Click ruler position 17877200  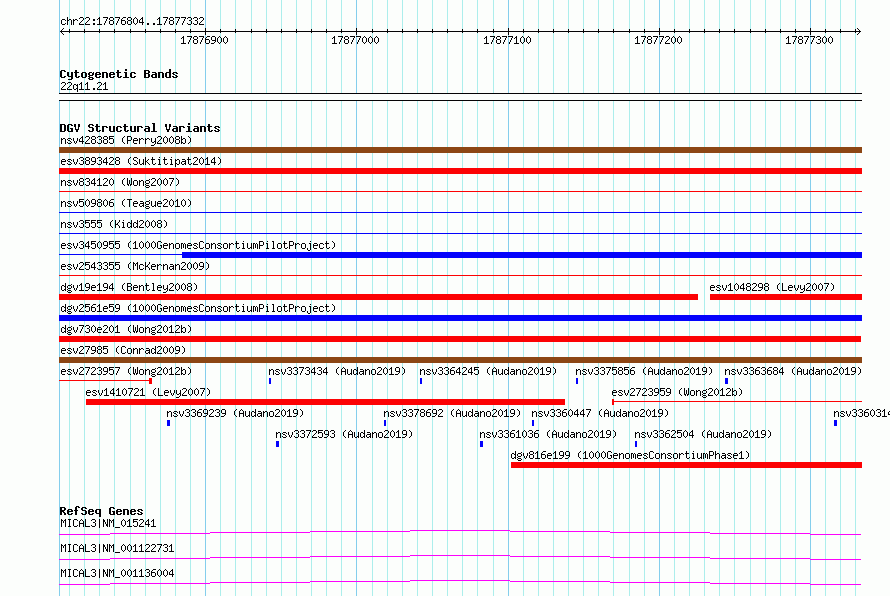point(658,40)
